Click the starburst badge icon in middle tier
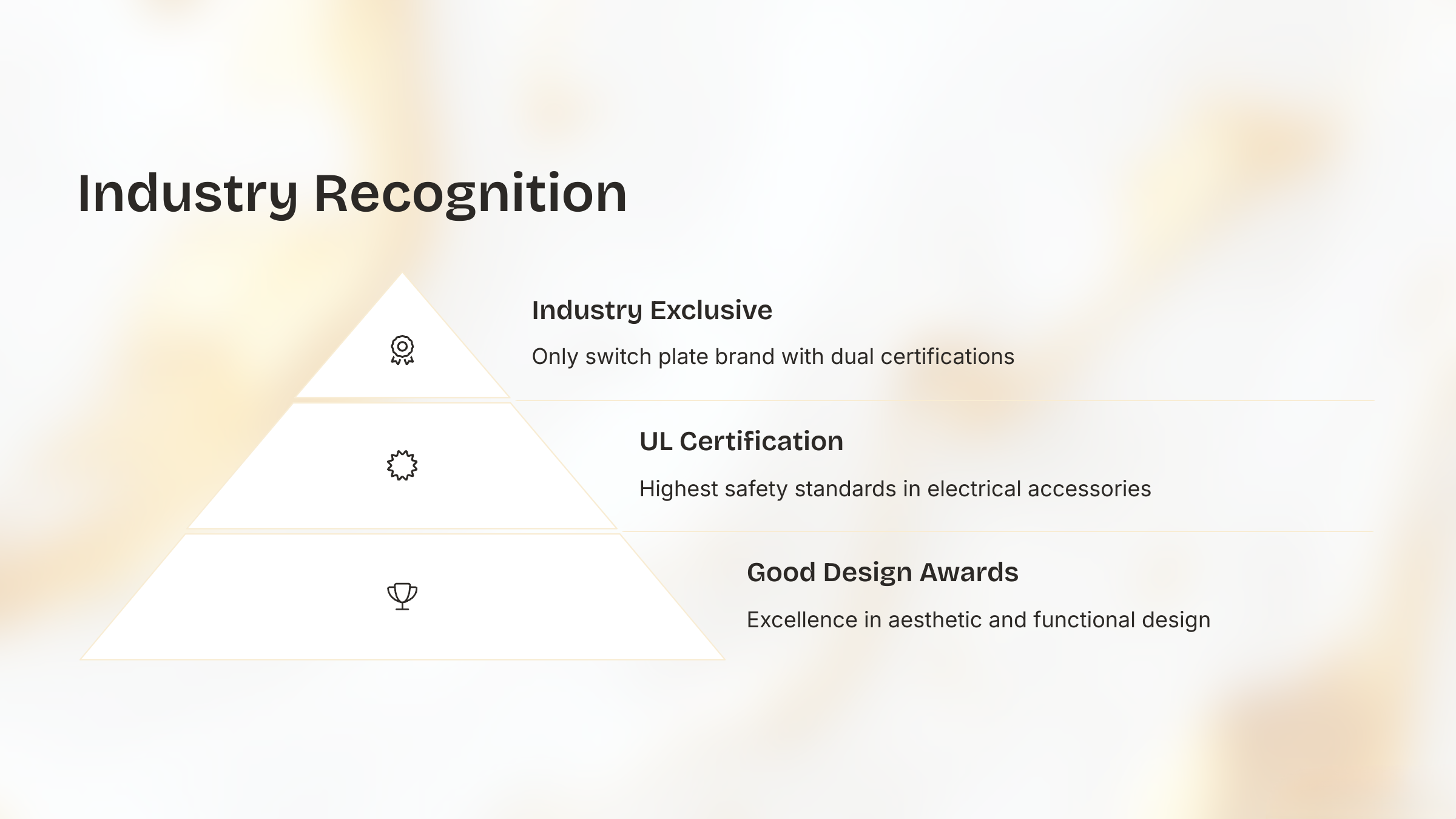This screenshot has width=1456, height=819. 402,465
